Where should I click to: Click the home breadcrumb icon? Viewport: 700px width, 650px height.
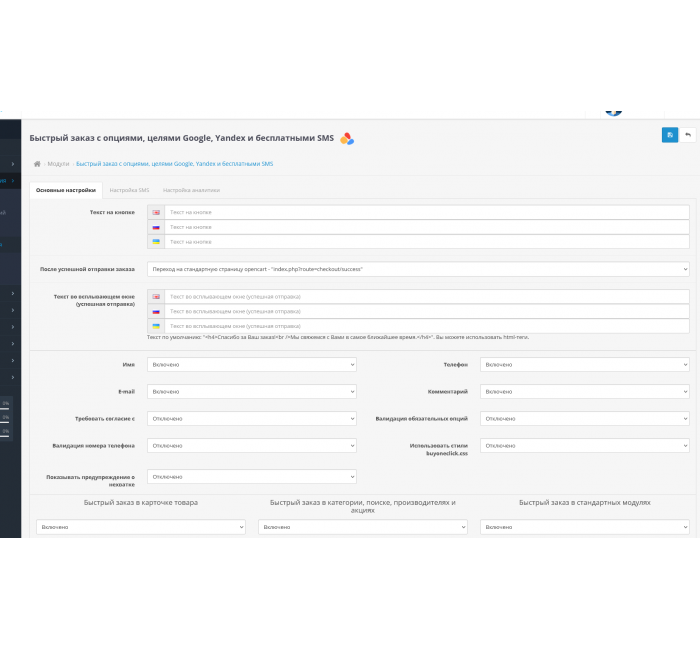[x=37, y=164]
